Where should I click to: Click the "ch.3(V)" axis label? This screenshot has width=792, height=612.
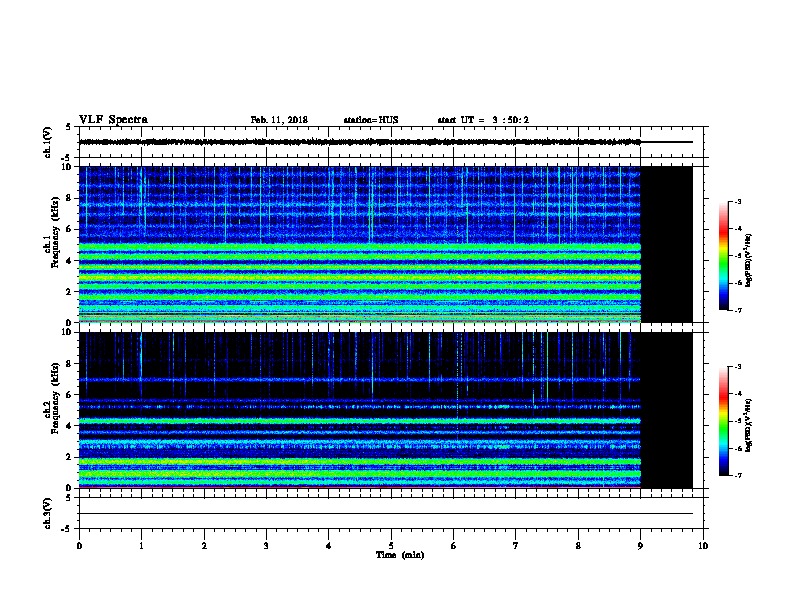pyautogui.click(x=48, y=513)
